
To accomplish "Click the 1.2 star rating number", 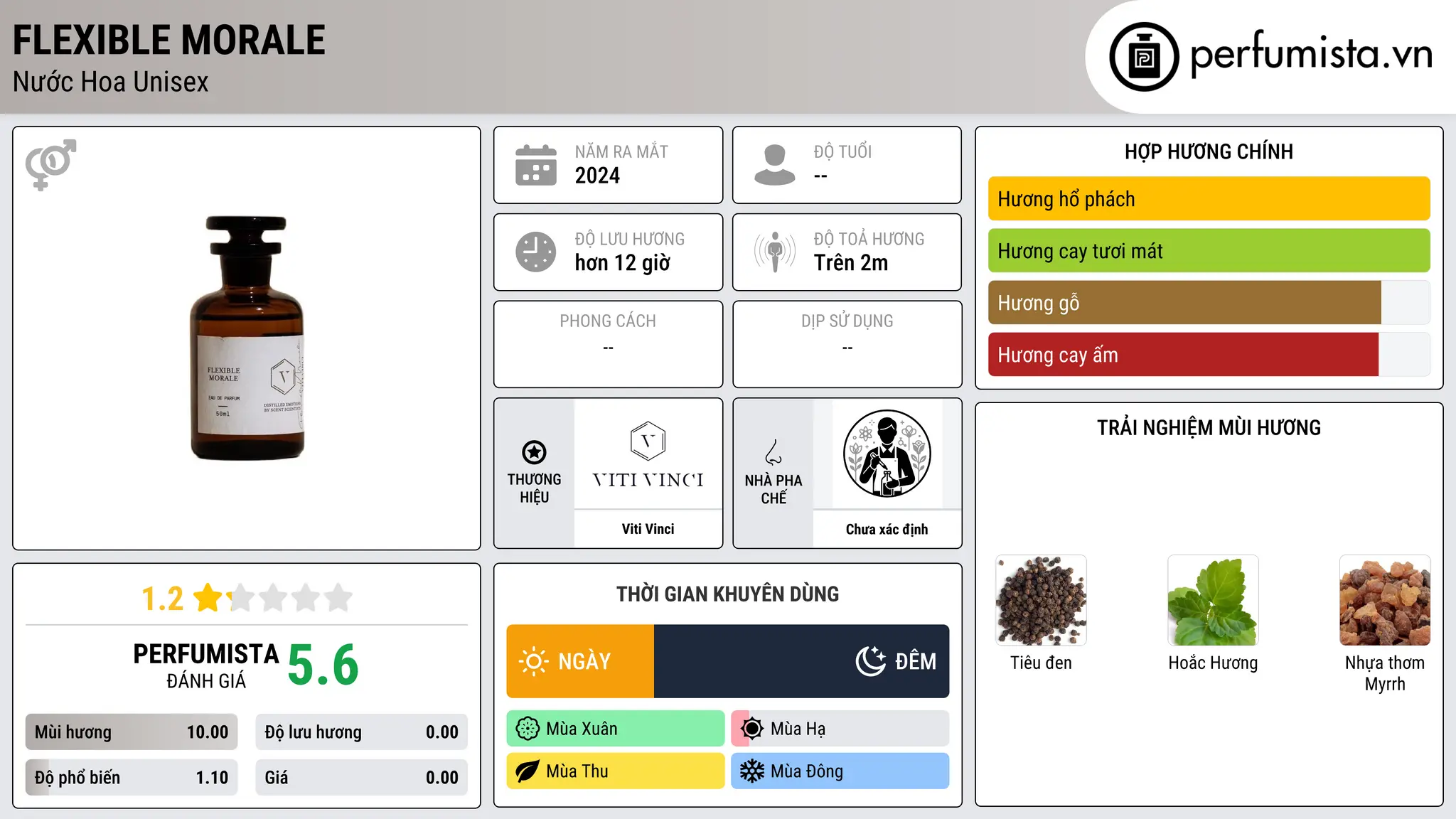I will point(163,599).
